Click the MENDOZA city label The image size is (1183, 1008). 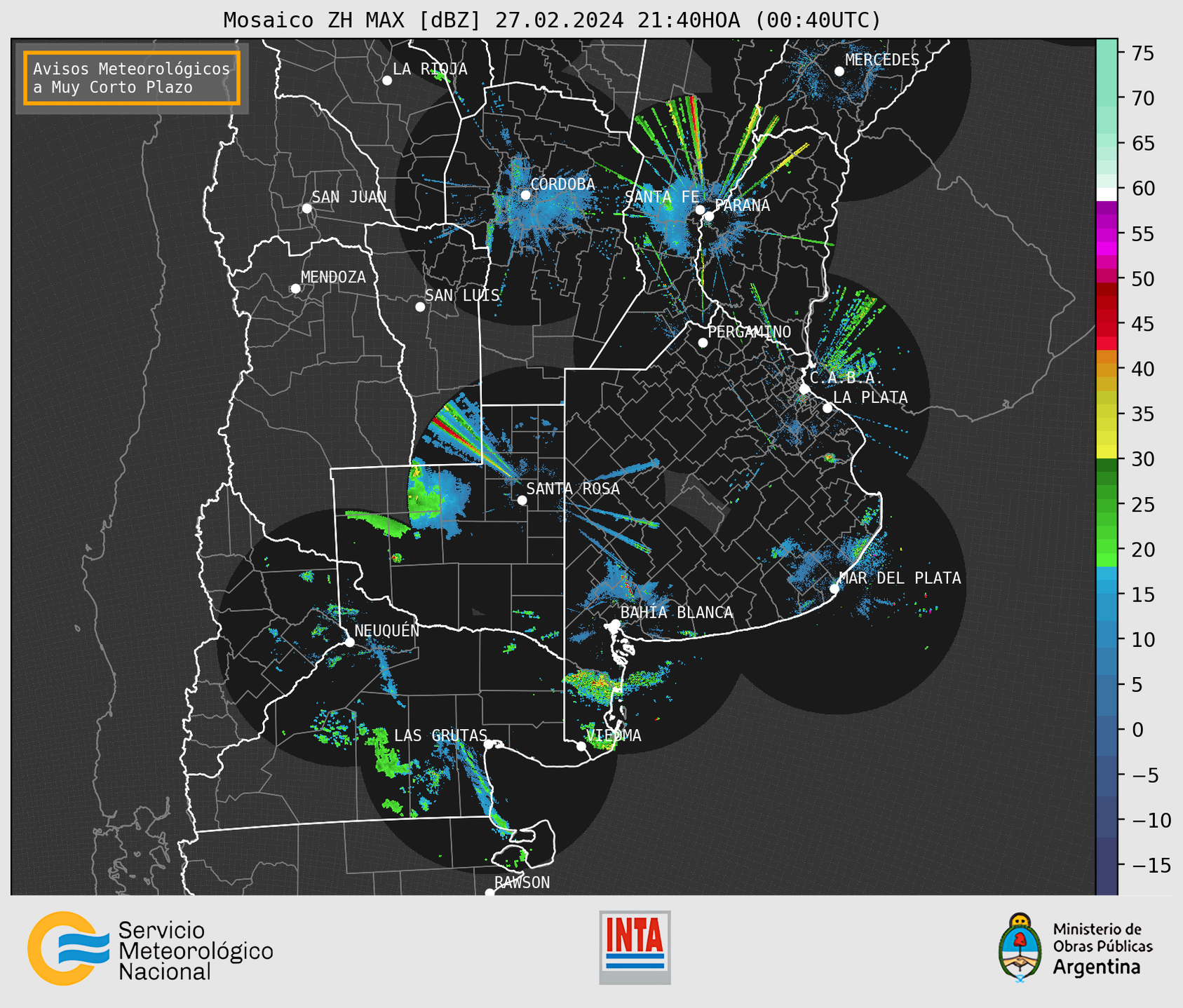(x=333, y=277)
